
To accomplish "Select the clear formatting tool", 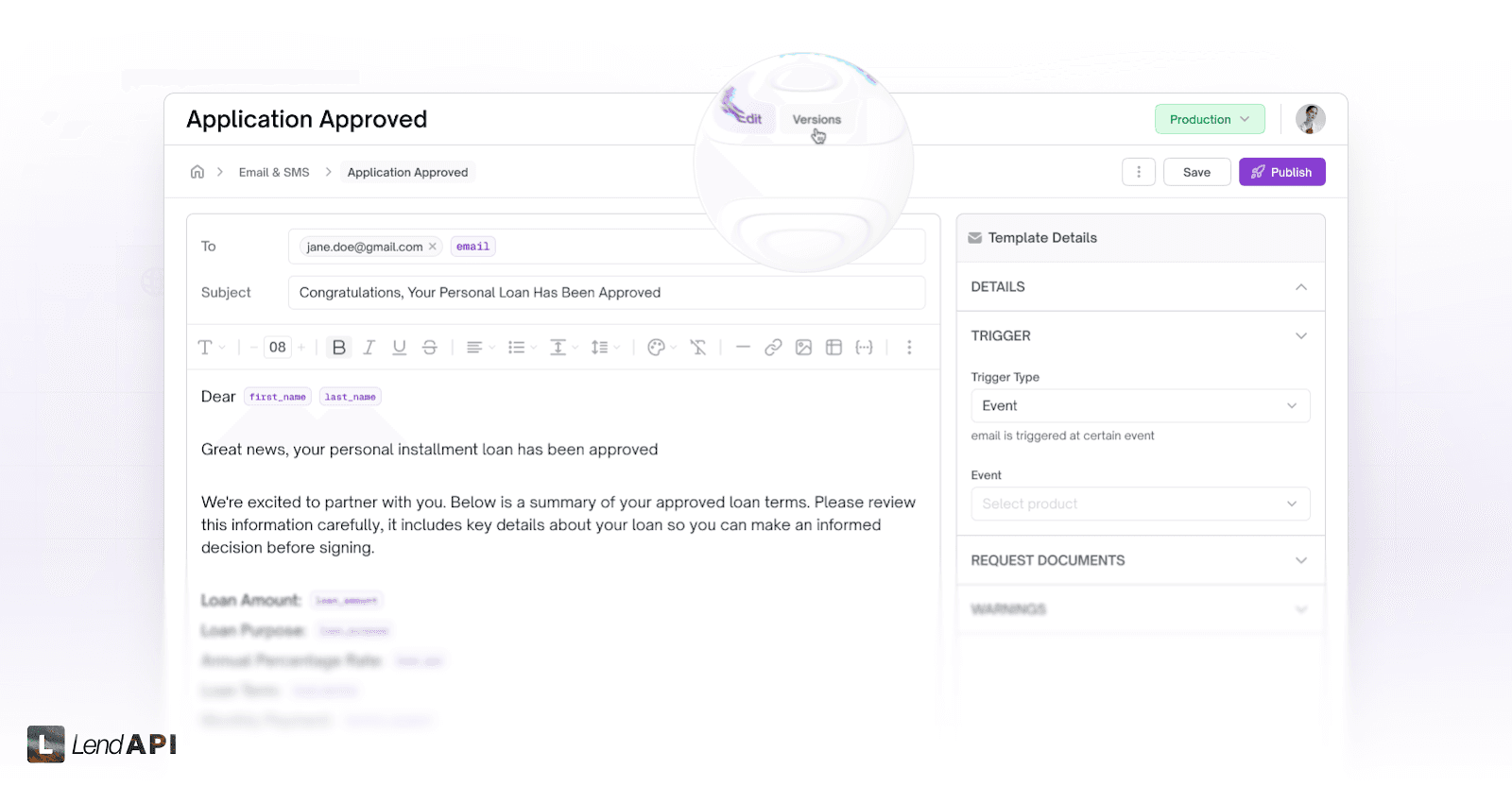I will point(698,347).
